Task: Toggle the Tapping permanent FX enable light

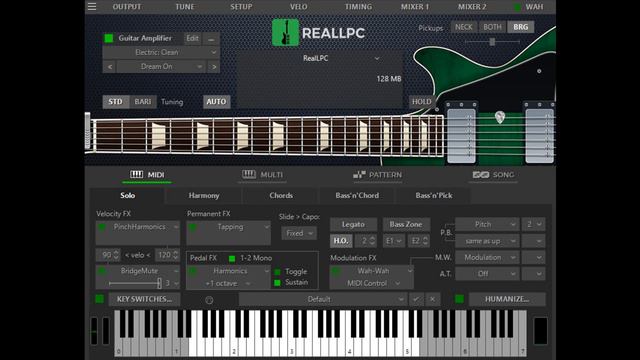Action: [x=193, y=227]
